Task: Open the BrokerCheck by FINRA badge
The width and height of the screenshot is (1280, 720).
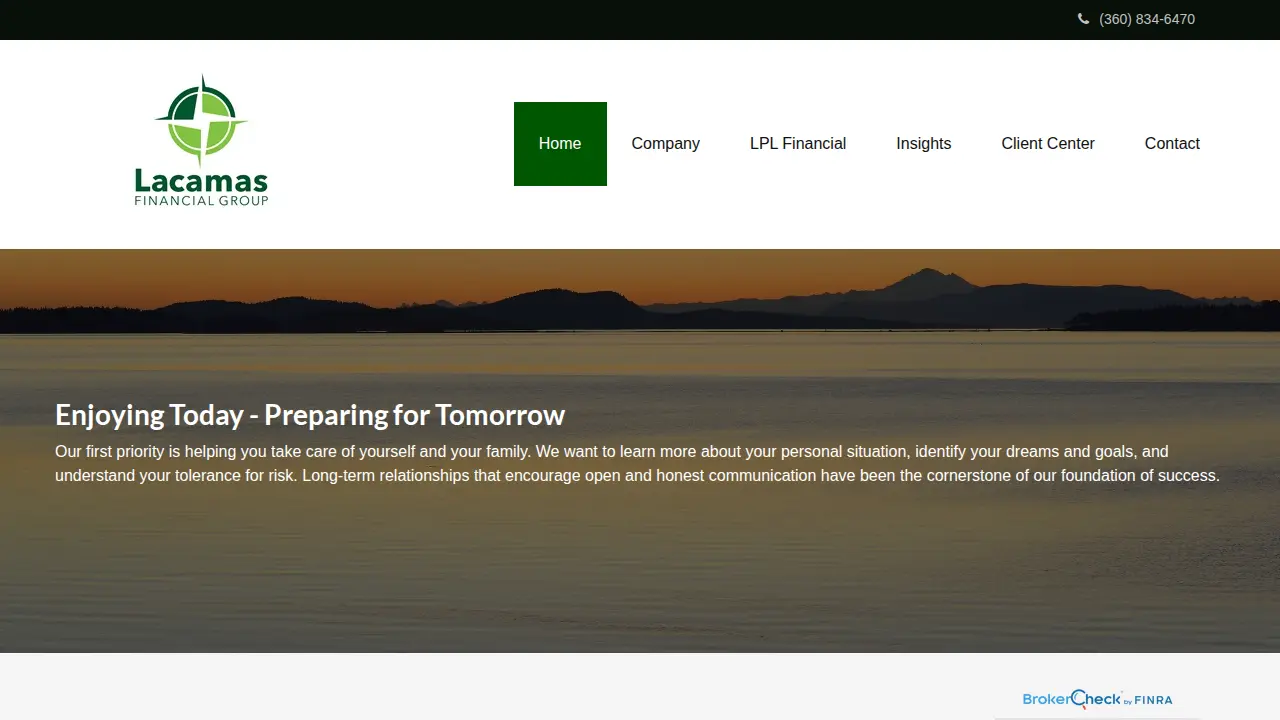Action: coord(1097,700)
